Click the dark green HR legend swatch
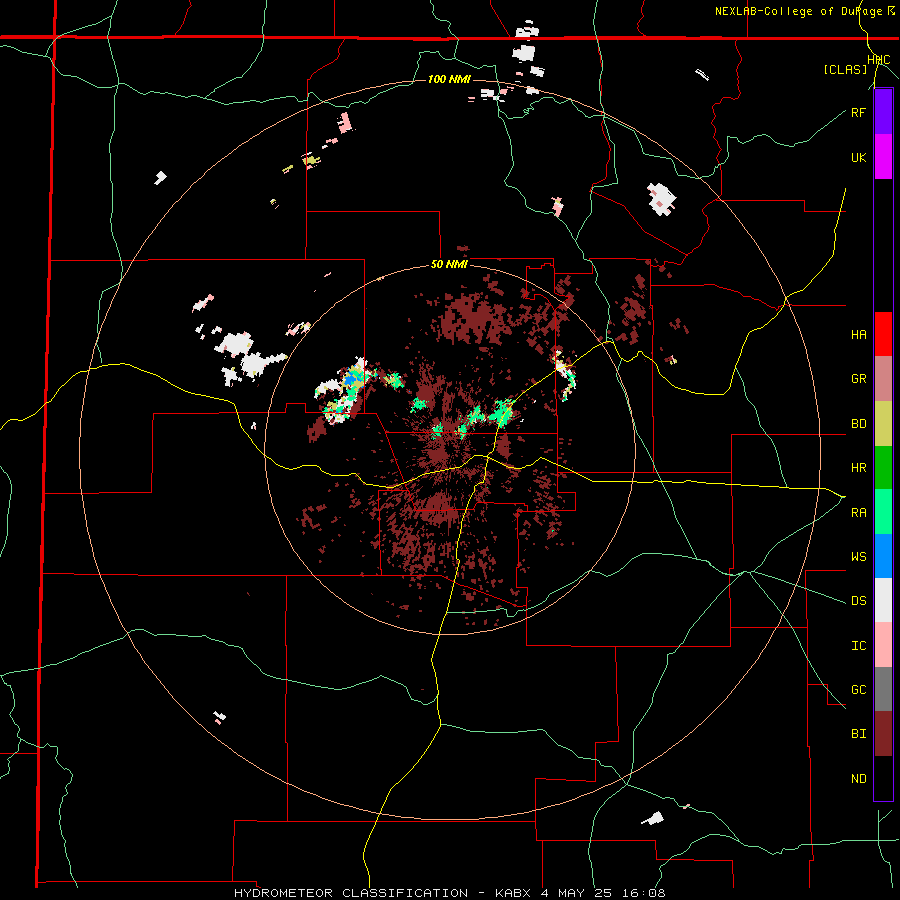This screenshot has height=900, width=900. (883, 467)
